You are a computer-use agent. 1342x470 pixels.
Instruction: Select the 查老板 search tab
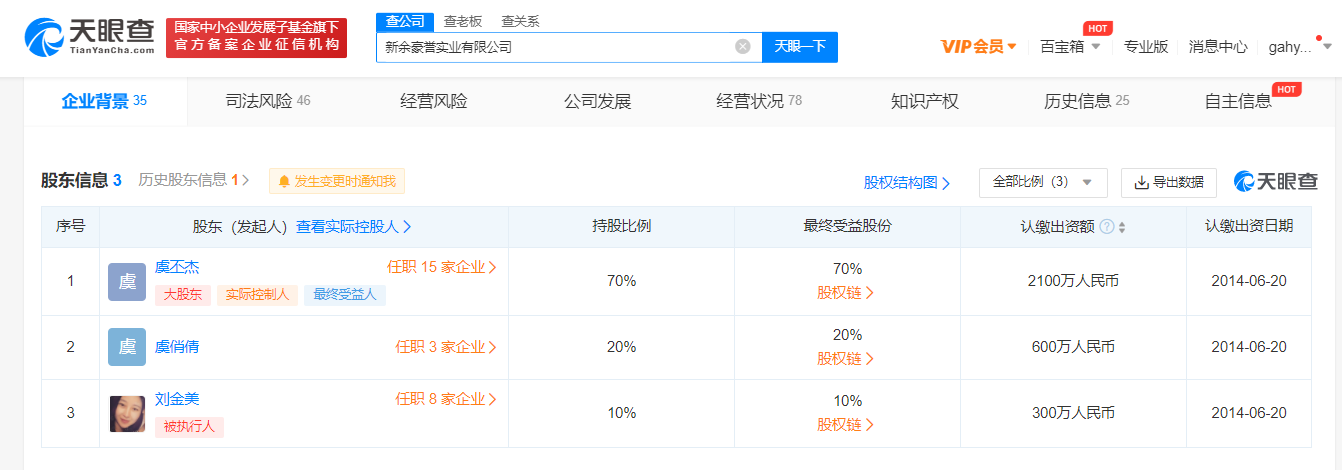[x=463, y=21]
